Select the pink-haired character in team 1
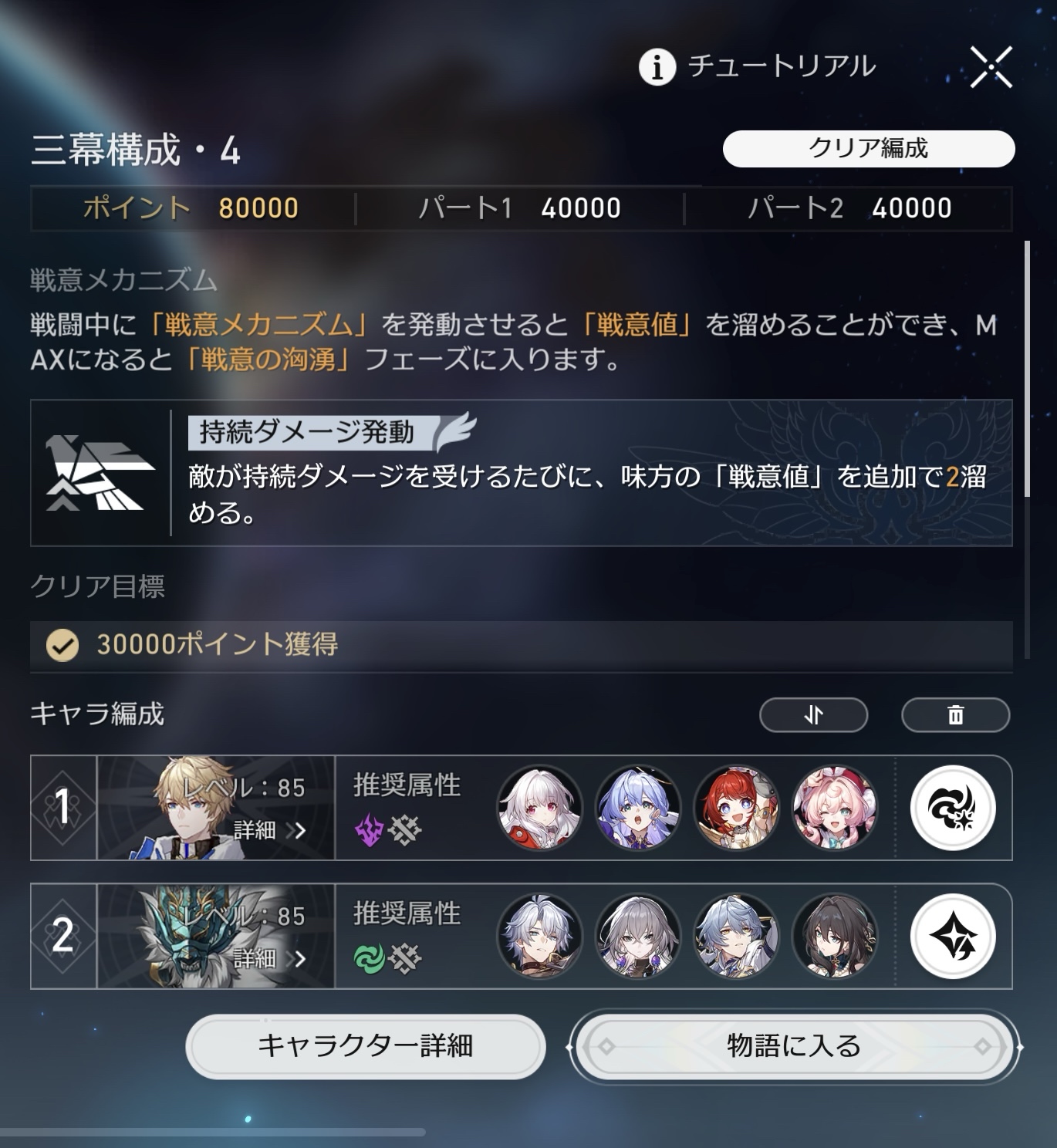This screenshot has height=1148, width=1057. tap(836, 808)
